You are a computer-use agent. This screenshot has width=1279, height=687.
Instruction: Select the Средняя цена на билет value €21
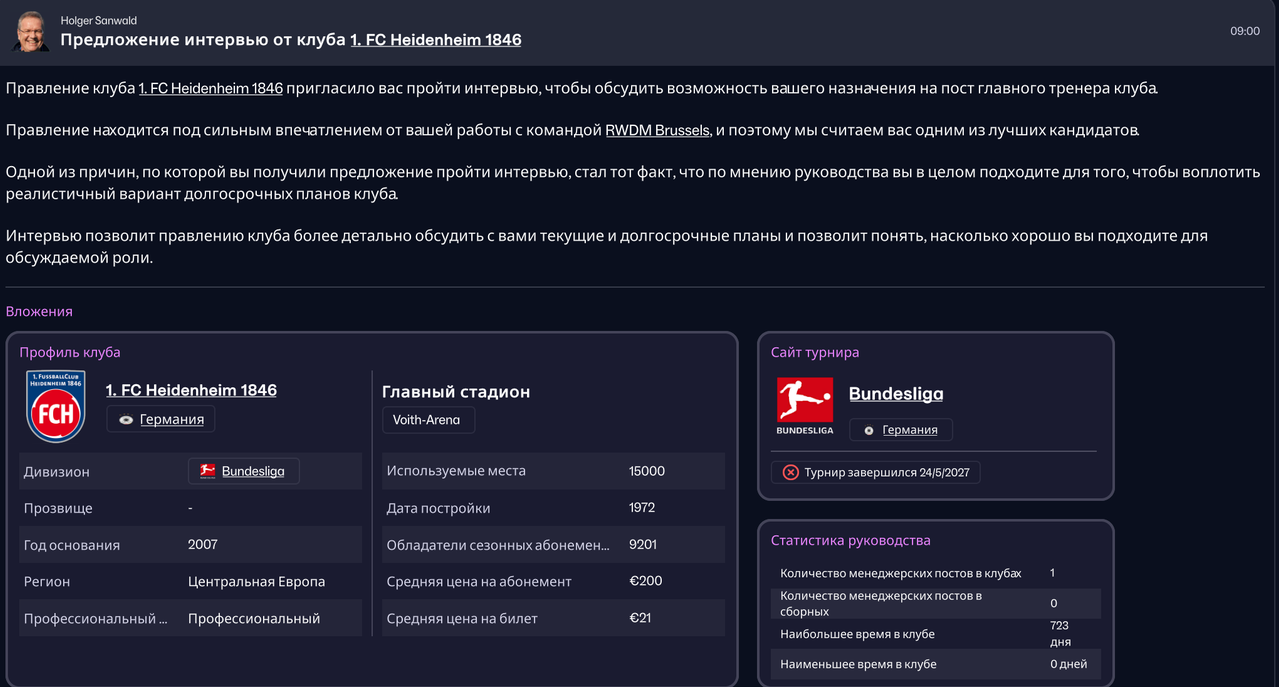[x=640, y=618]
